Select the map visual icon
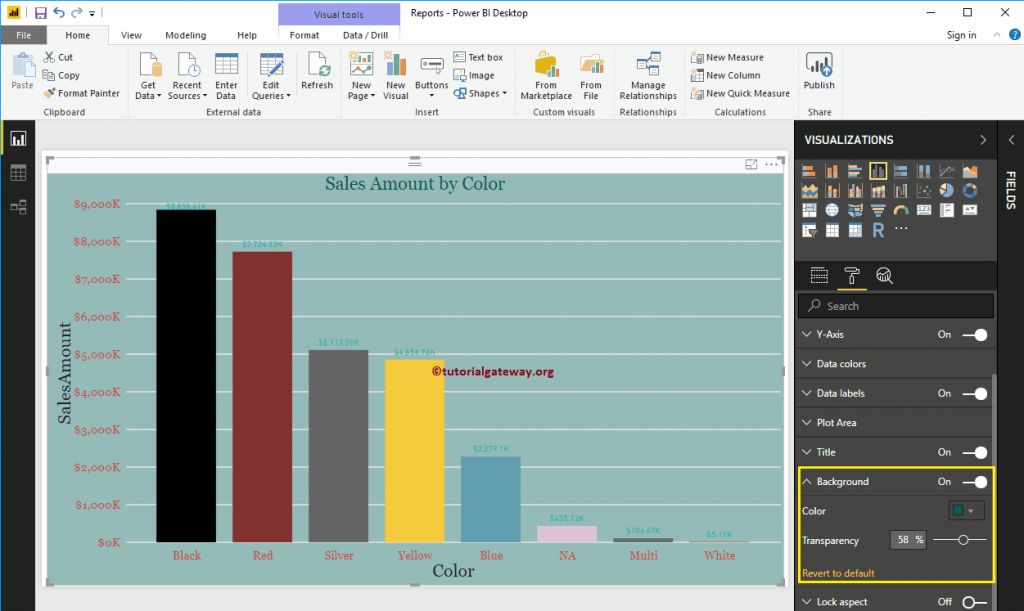The image size is (1024, 611). [832, 208]
